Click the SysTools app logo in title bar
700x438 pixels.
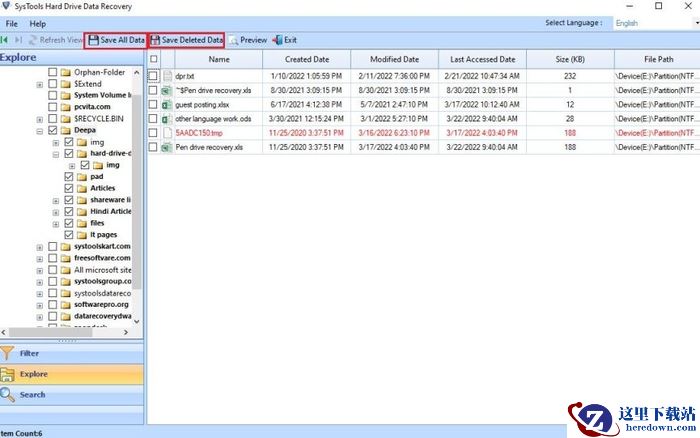coord(6,6)
